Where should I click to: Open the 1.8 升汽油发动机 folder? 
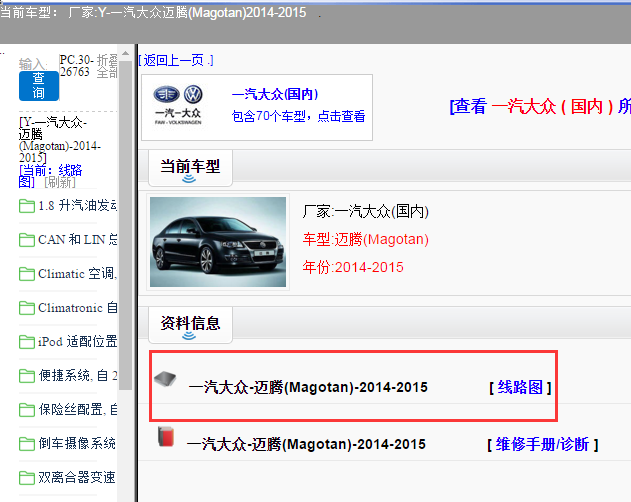pyautogui.click(x=77, y=206)
